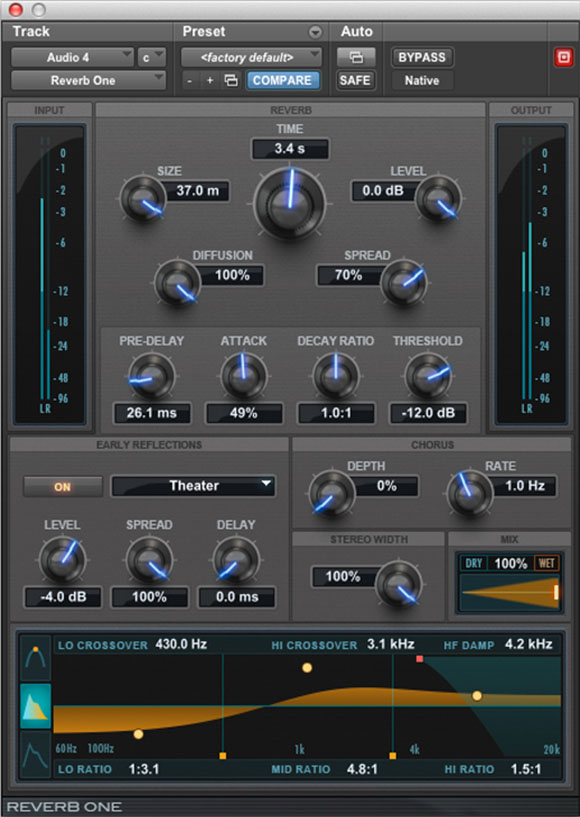The height and width of the screenshot is (817, 580).
Task: Click the Decay Ratio 1.0:1 field
Action: 336,413
